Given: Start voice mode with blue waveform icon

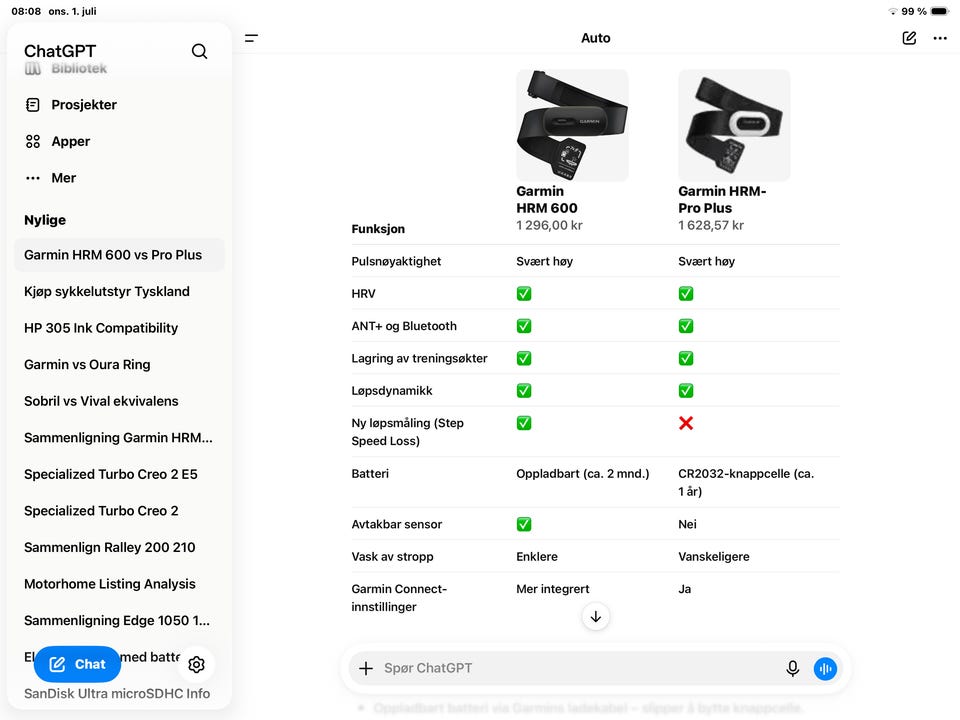Looking at the screenshot, I should click(x=825, y=668).
